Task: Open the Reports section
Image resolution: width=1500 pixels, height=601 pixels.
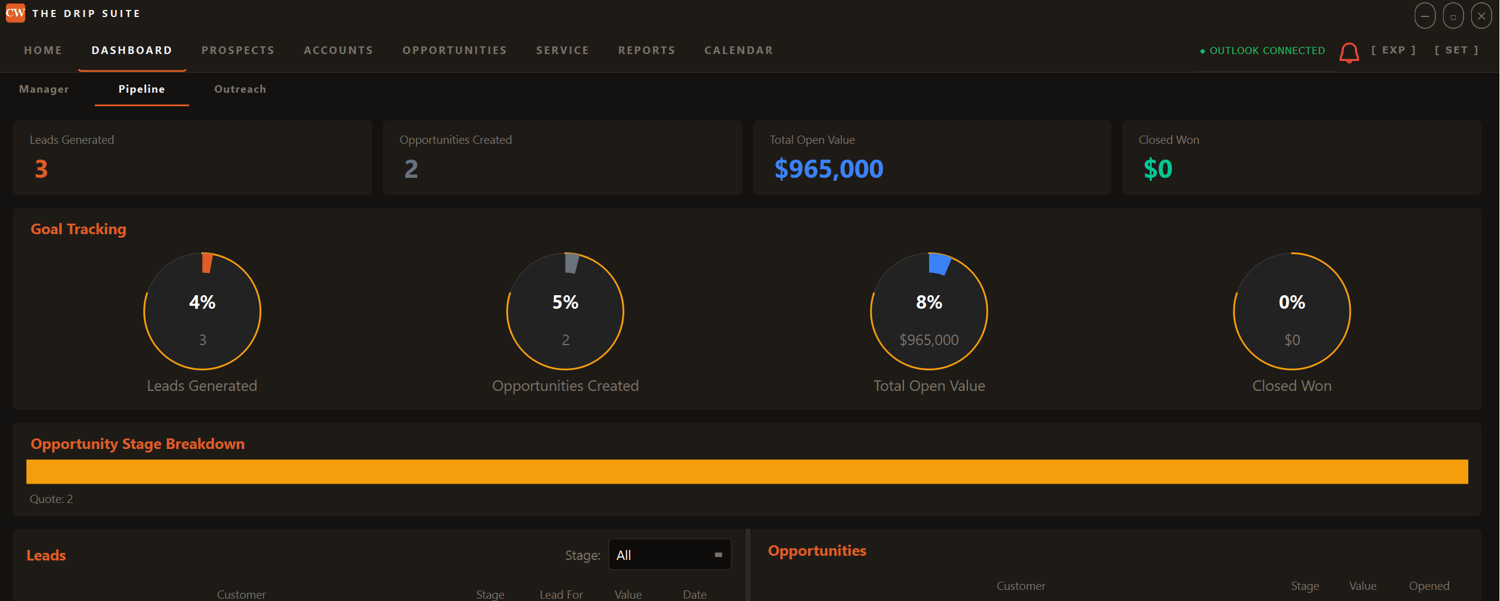Action: [x=647, y=50]
